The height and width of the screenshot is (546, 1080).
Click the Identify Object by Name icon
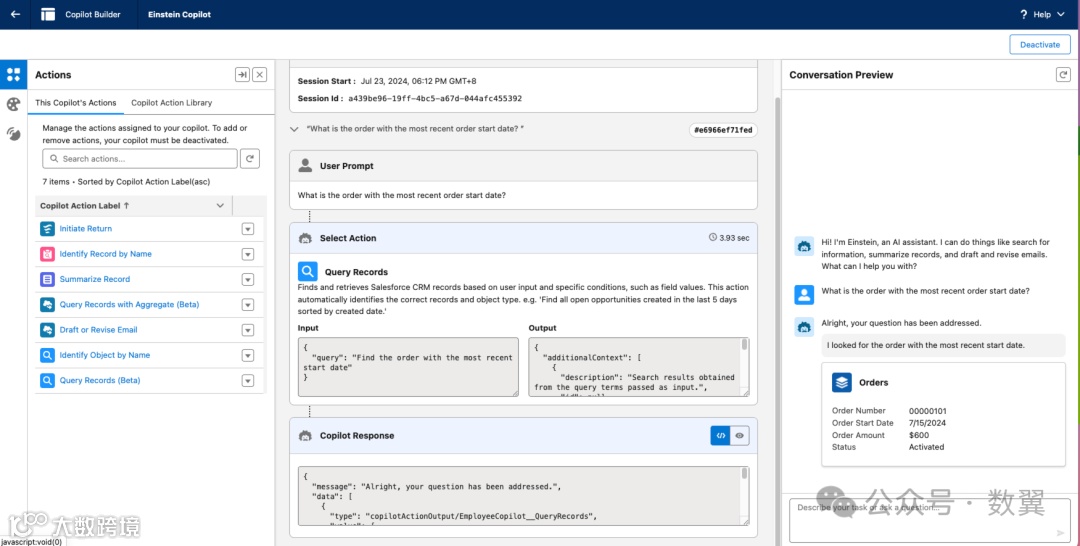coord(47,355)
